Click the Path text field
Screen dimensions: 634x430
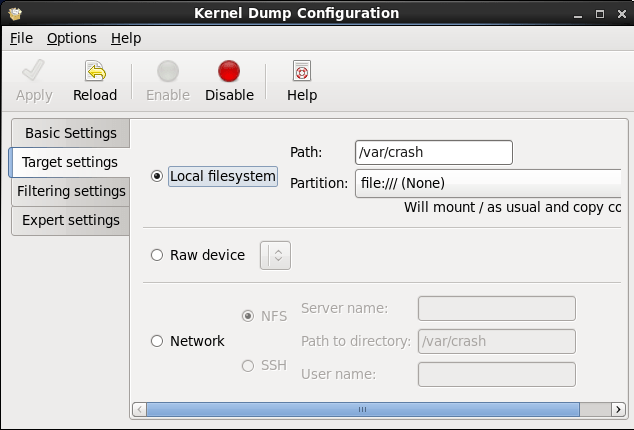pos(433,152)
